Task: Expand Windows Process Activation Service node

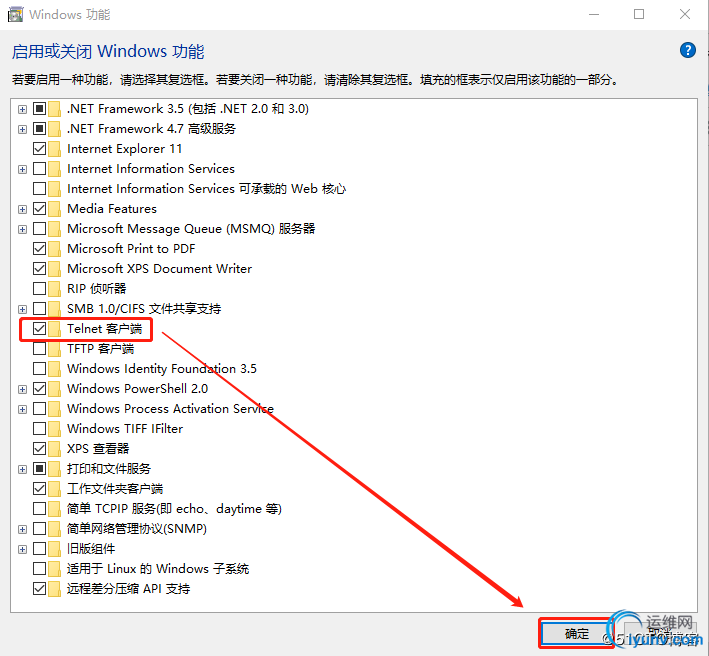Action: tap(22, 409)
